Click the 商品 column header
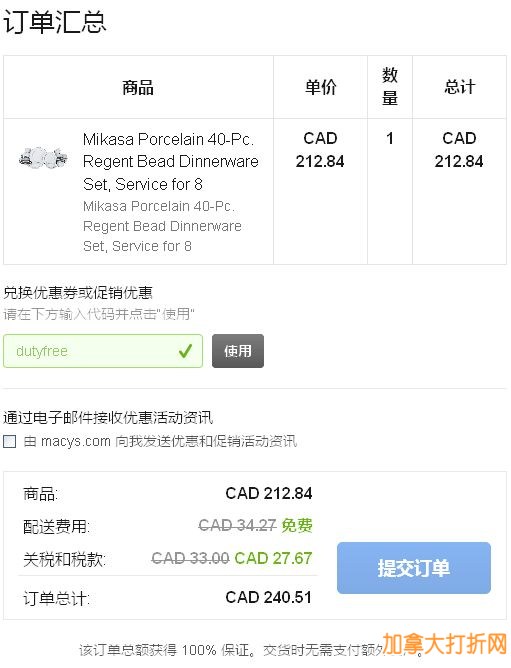The height and width of the screenshot is (668, 511). pos(138,87)
